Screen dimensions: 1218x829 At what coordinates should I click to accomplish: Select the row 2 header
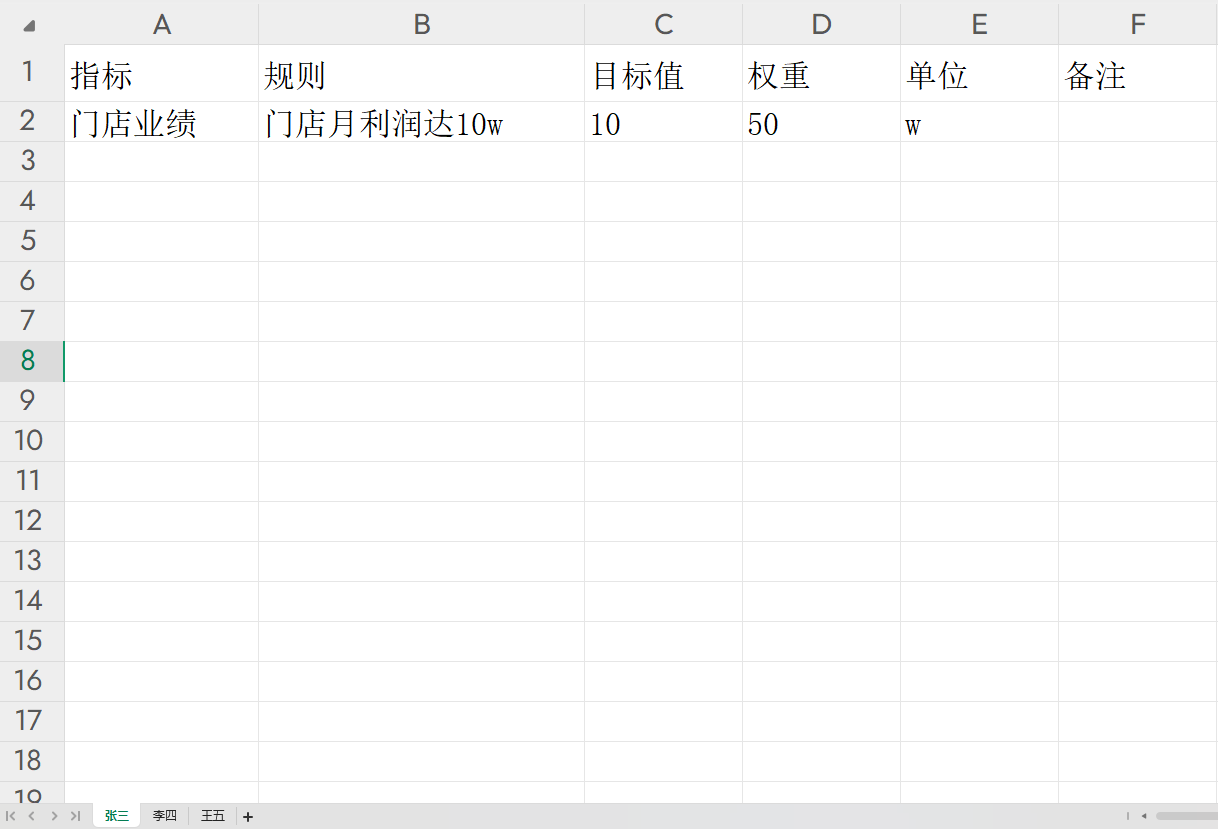tap(28, 121)
